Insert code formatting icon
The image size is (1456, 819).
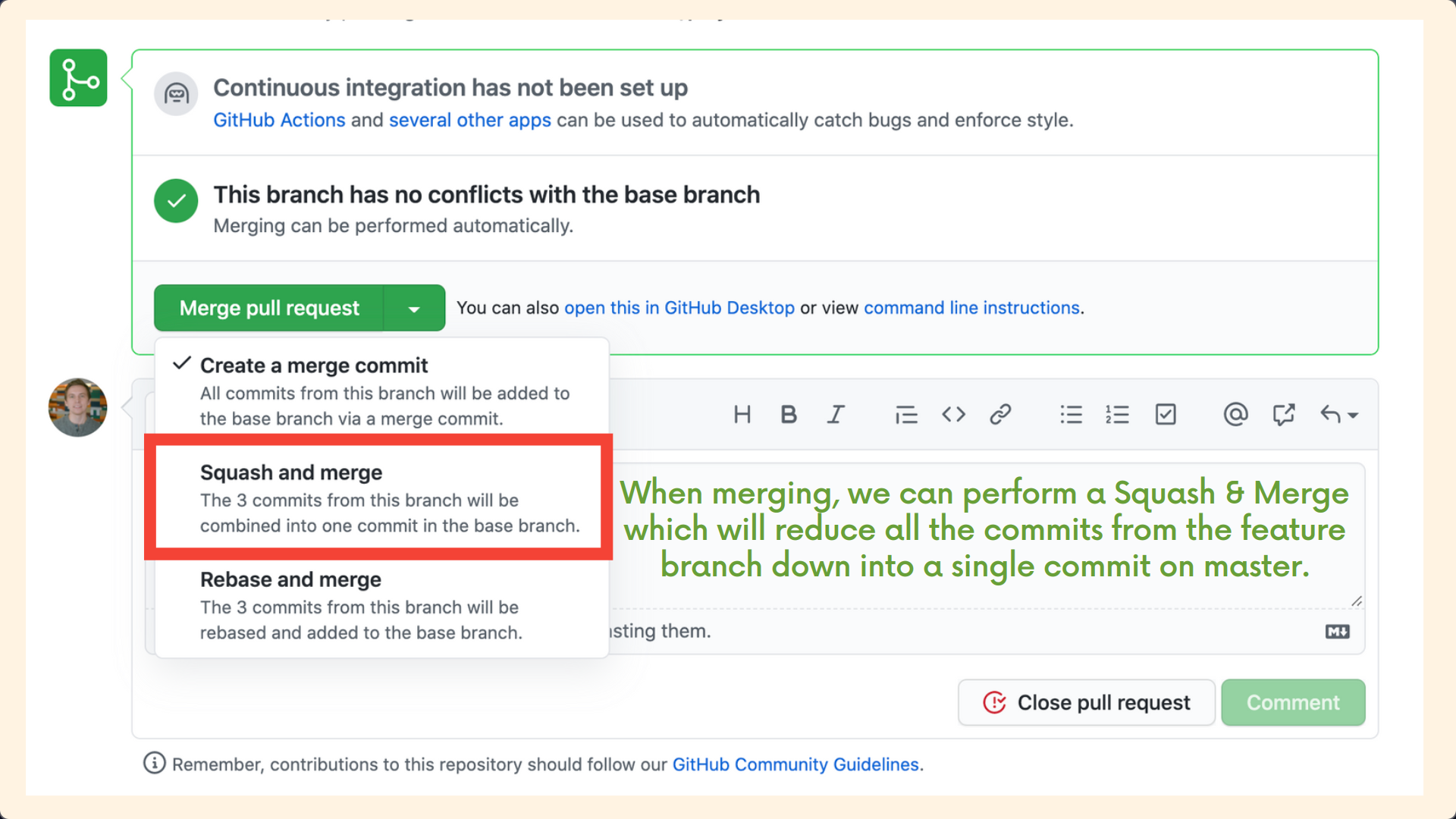click(x=953, y=415)
